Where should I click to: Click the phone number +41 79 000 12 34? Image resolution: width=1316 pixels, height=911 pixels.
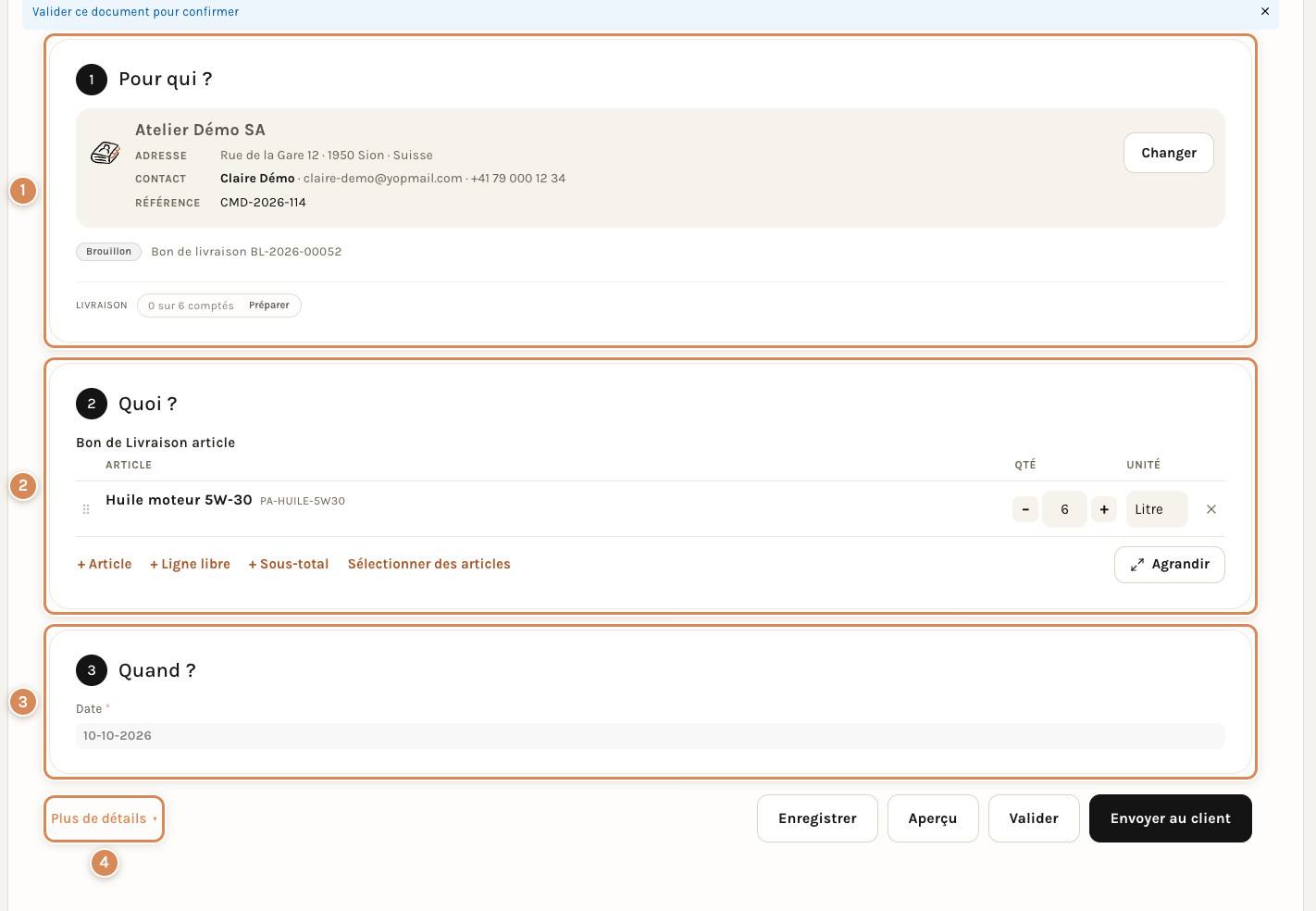[518, 179]
